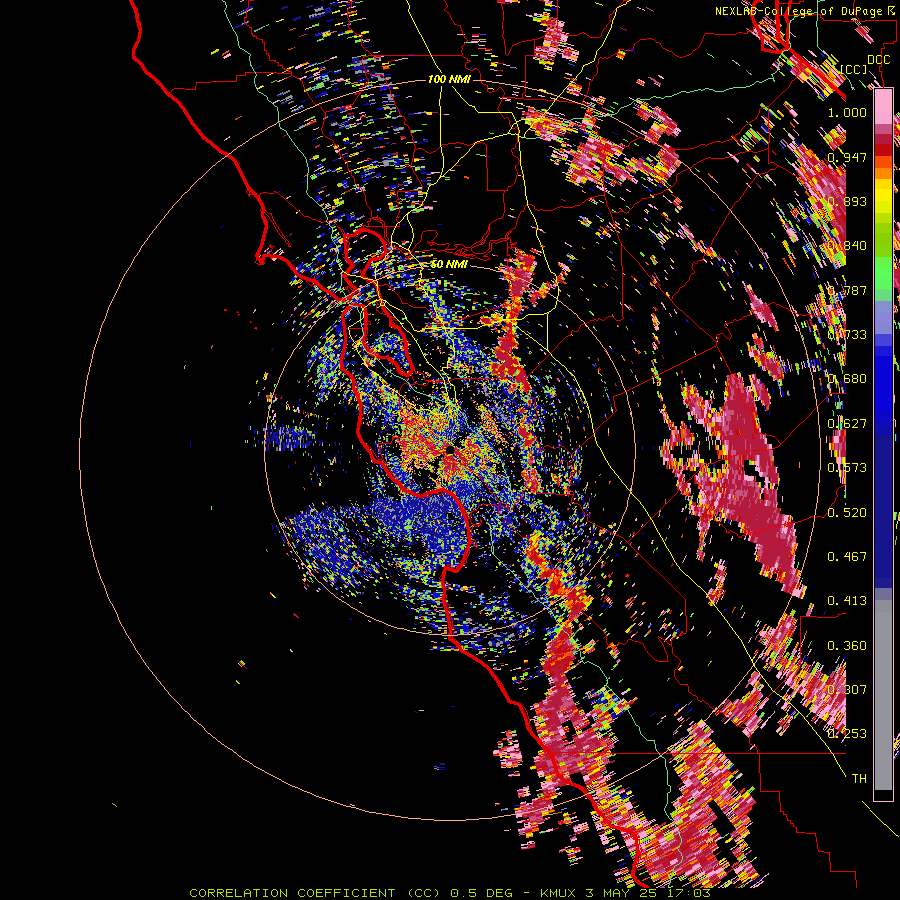Click the "DCC" label above the color scale
This screenshot has height=900, width=900.
coord(878,60)
